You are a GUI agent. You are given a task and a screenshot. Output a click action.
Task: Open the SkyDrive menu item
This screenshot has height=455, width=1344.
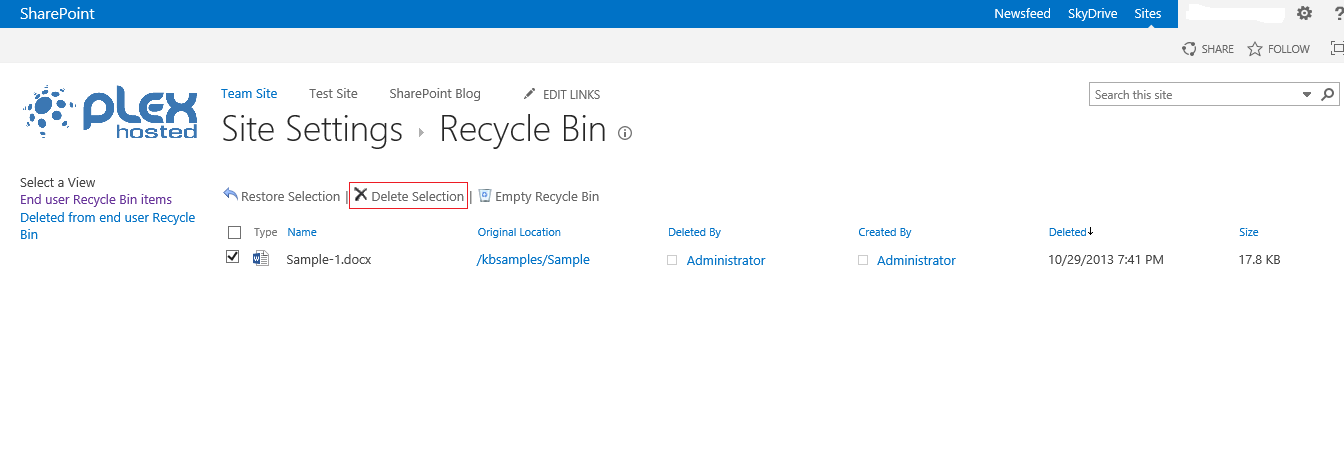[1093, 14]
